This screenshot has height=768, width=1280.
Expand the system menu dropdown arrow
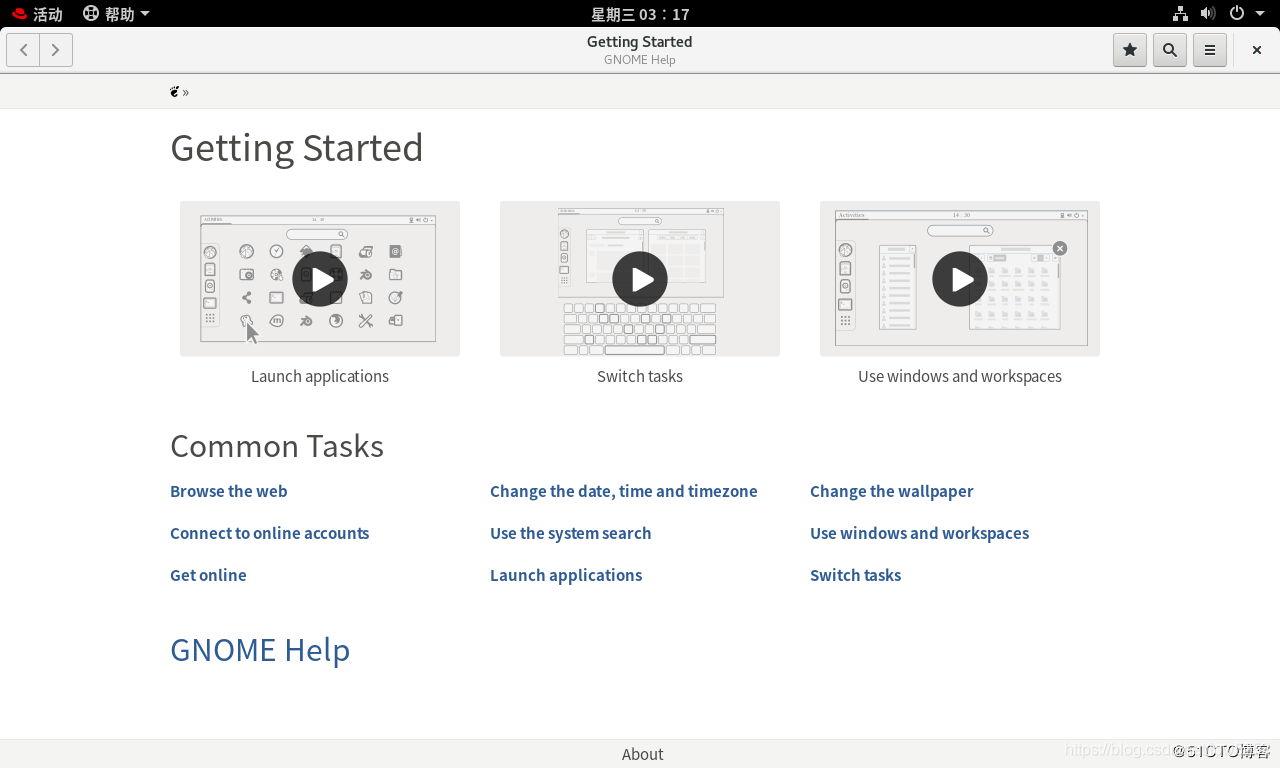pos(1260,14)
